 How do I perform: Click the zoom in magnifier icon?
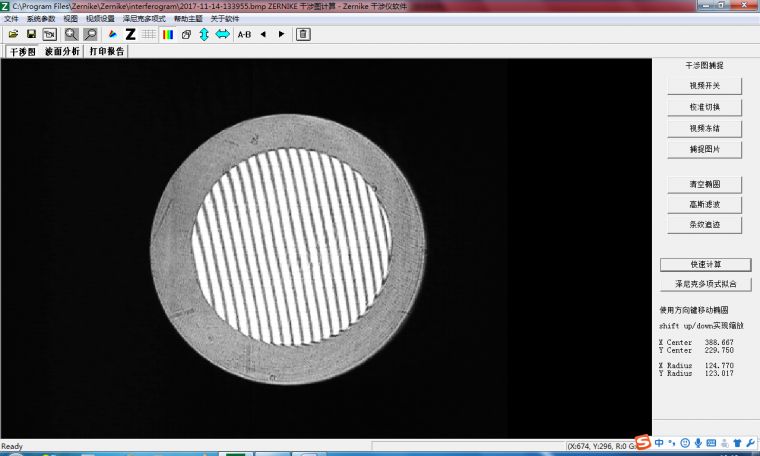(71, 34)
